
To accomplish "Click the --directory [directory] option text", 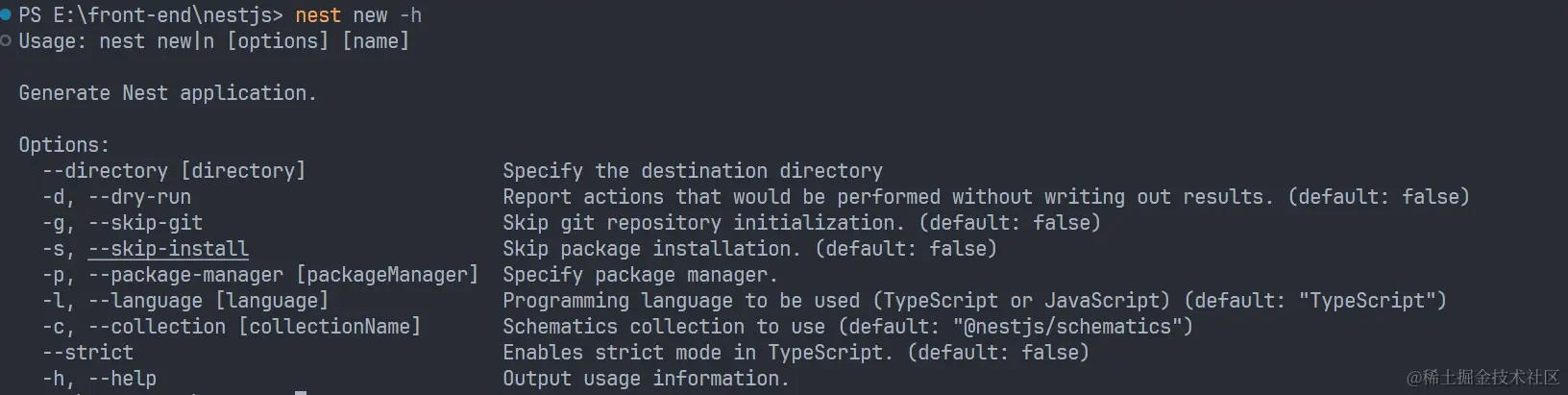I will (174, 171).
